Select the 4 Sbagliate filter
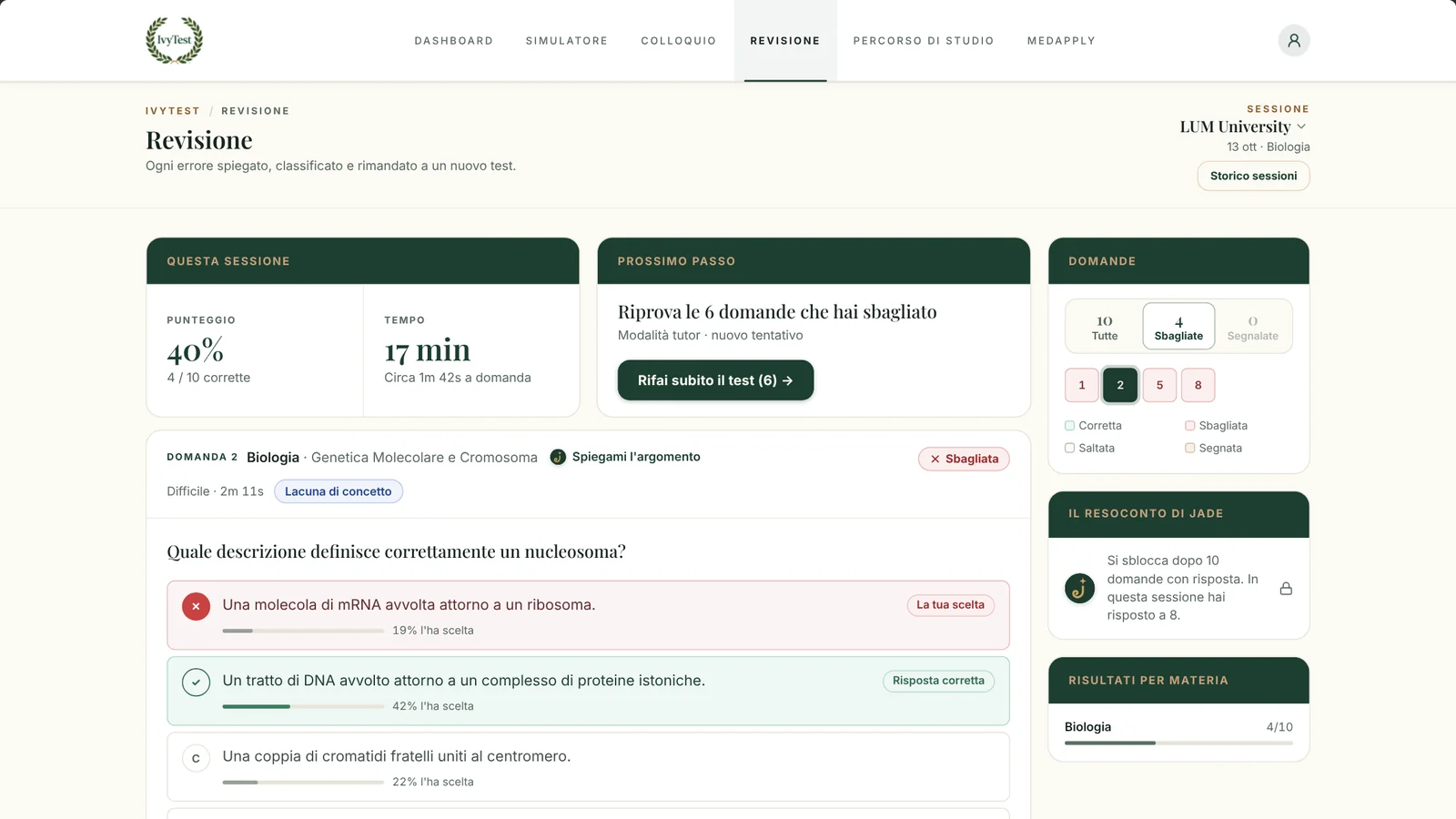This screenshot has height=819, width=1456. pyautogui.click(x=1178, y=327)
